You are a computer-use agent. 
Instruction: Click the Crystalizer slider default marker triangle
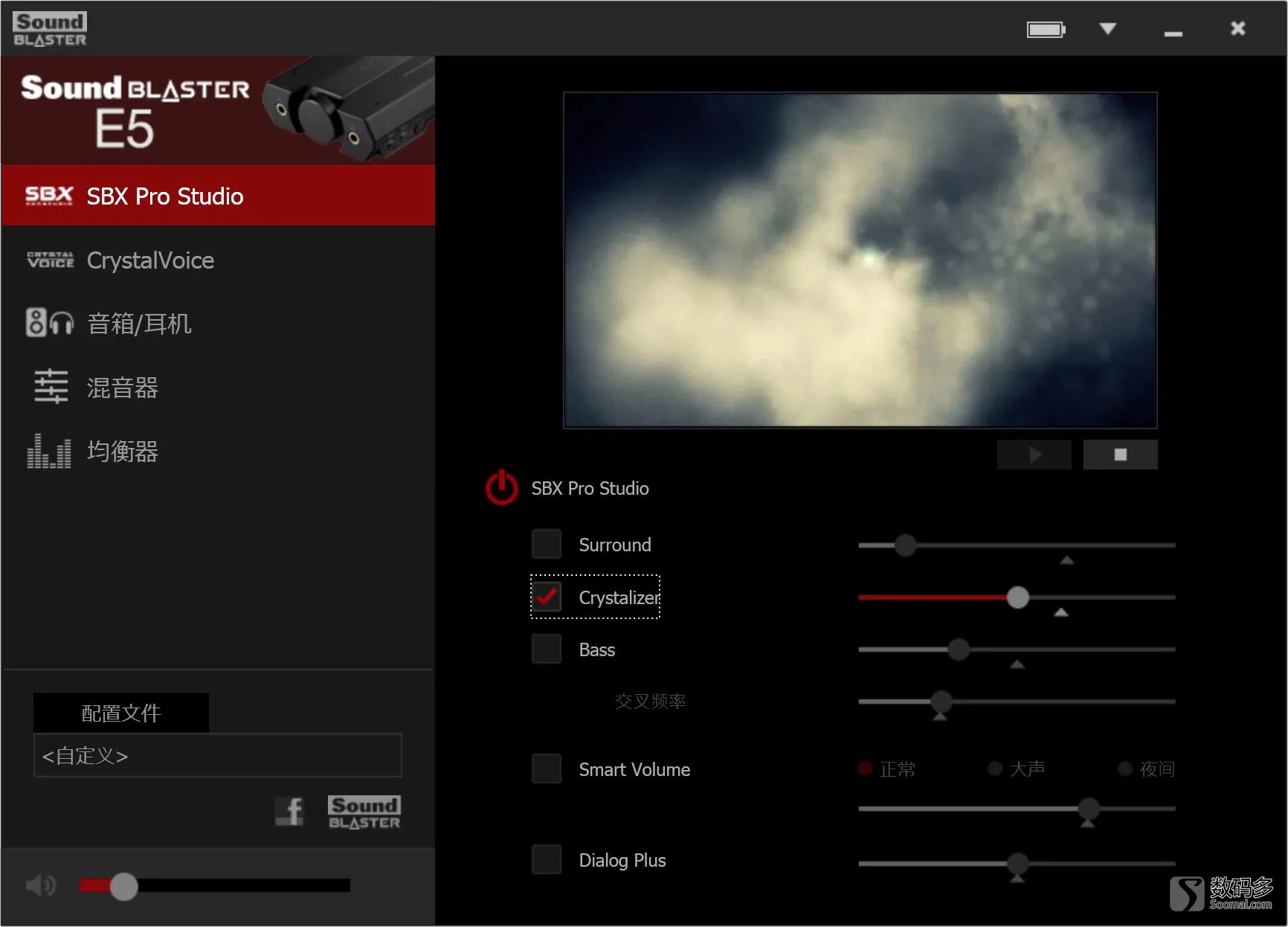point(1061,612)
